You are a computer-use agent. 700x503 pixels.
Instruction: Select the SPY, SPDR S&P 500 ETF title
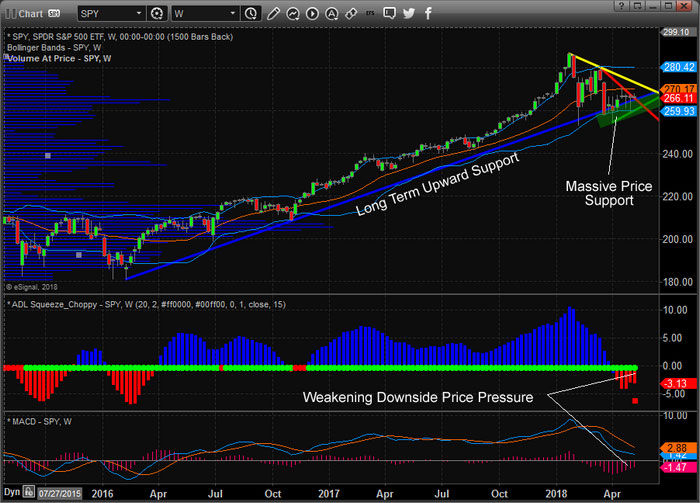click(120, 37)
